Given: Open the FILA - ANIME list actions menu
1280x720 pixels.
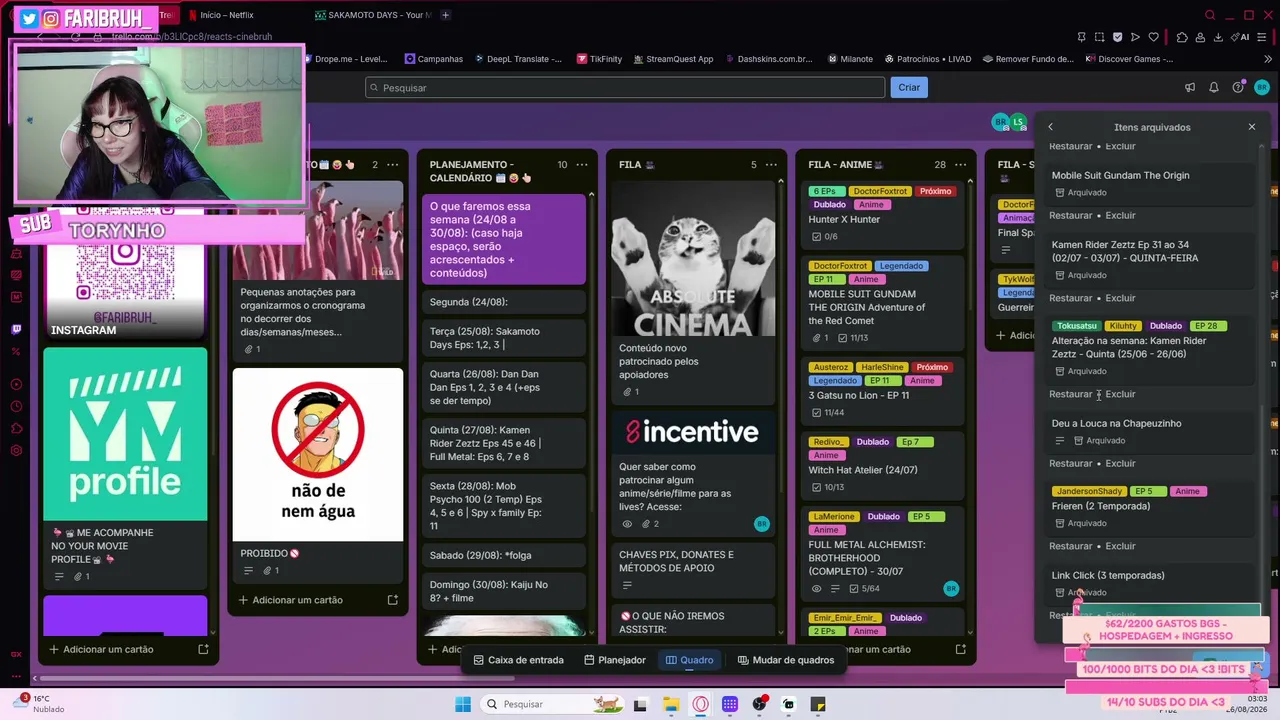Looking at the screenshot, I should (961, 165).
